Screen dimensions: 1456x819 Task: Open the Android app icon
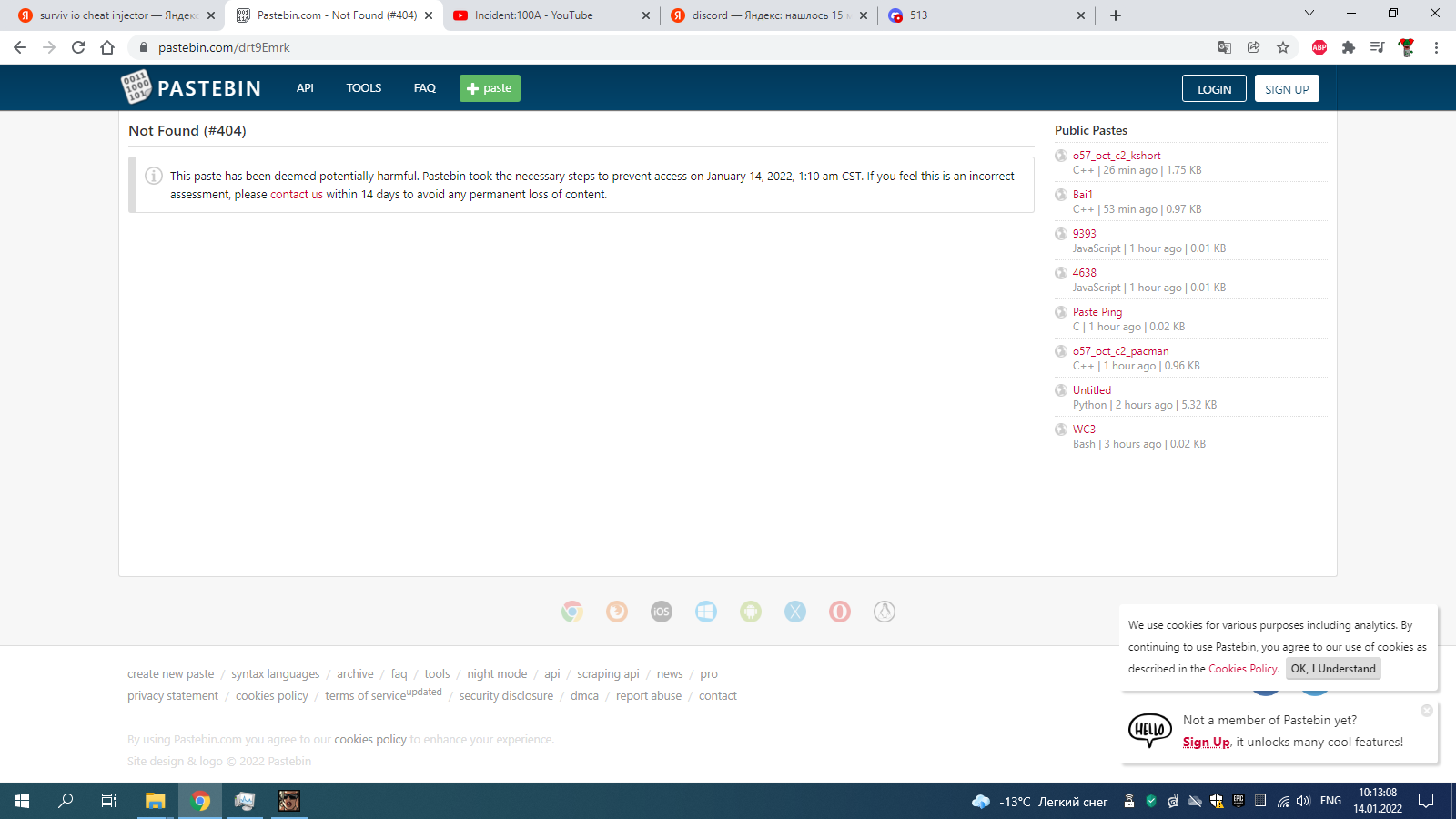[751, 612]
